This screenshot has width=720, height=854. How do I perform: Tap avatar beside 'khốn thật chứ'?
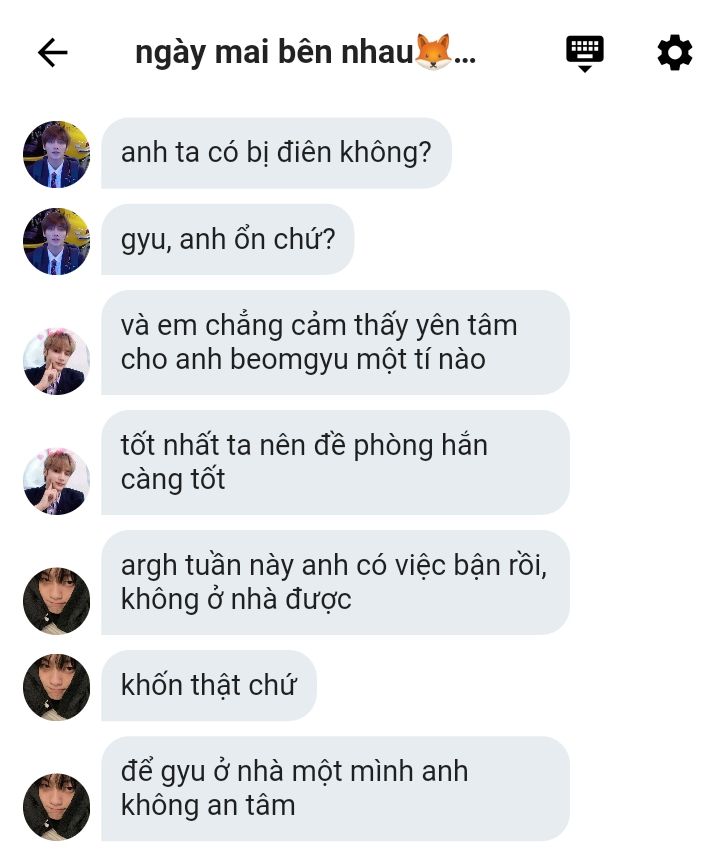pyautogui.click(x=57, y=687)
